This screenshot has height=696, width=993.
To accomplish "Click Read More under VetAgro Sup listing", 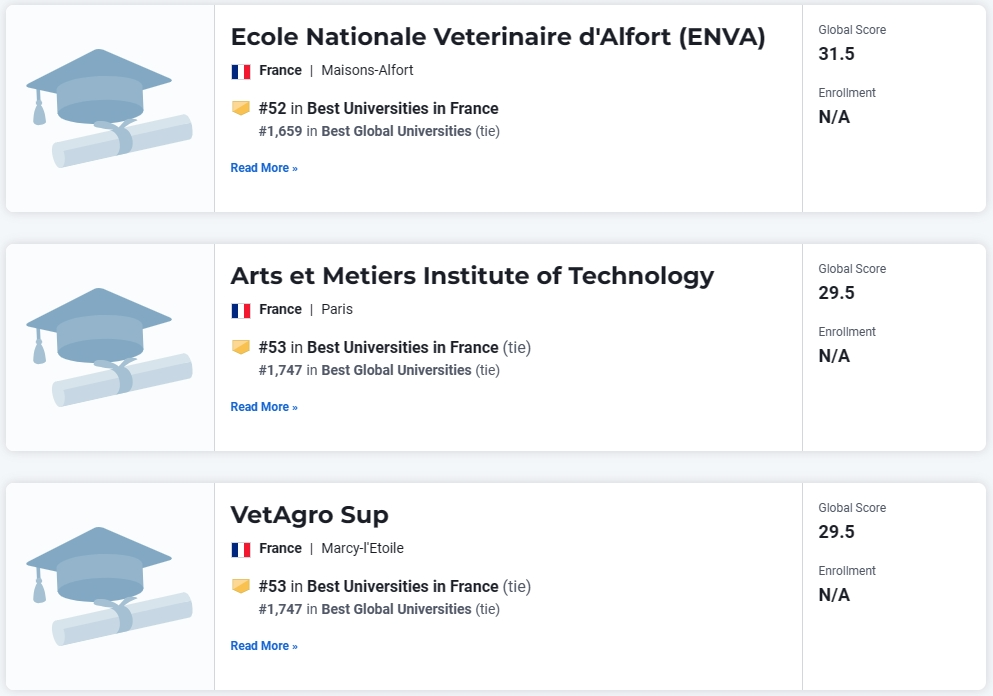I will point(264,645).
